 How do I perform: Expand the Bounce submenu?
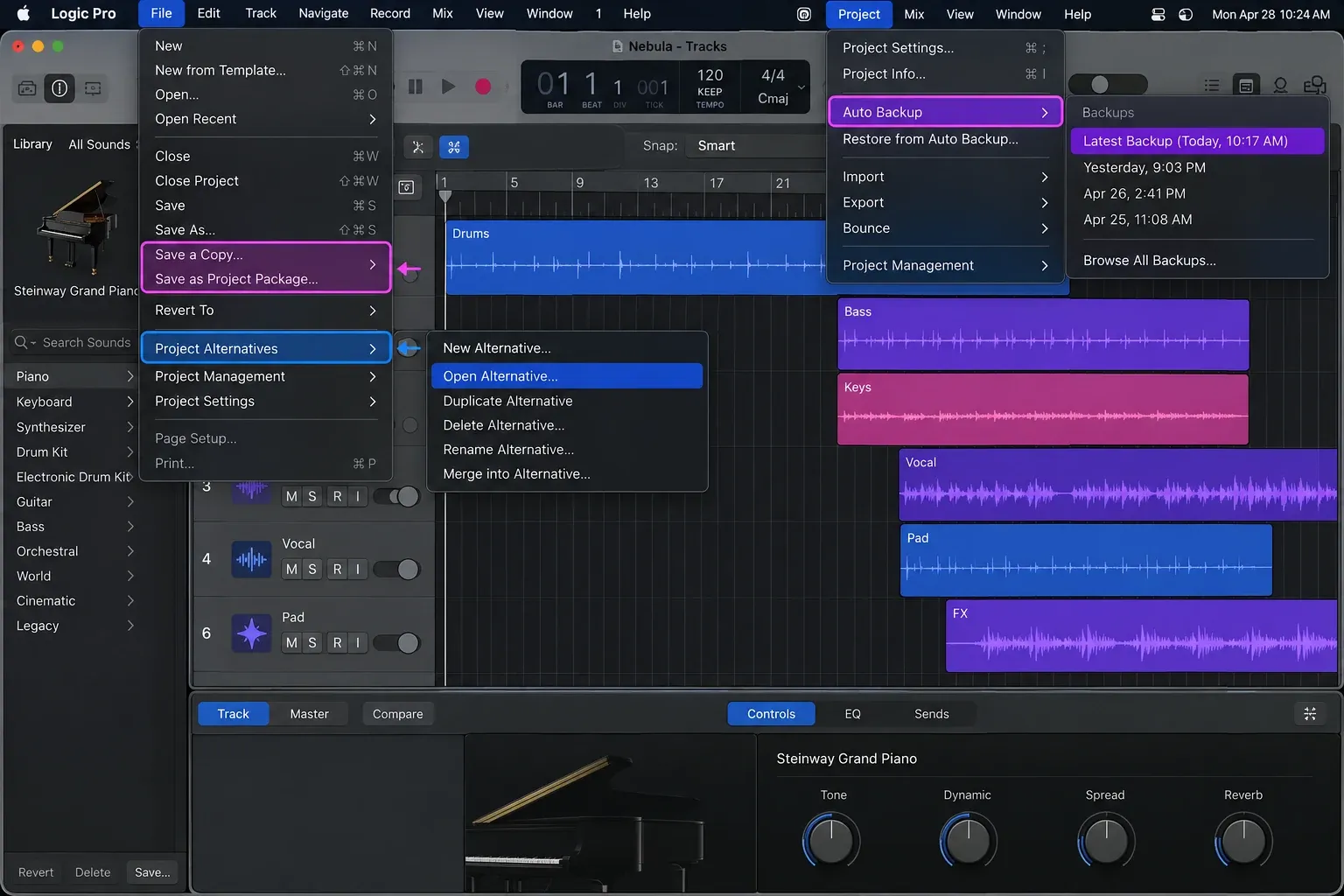tap(945, 228)
